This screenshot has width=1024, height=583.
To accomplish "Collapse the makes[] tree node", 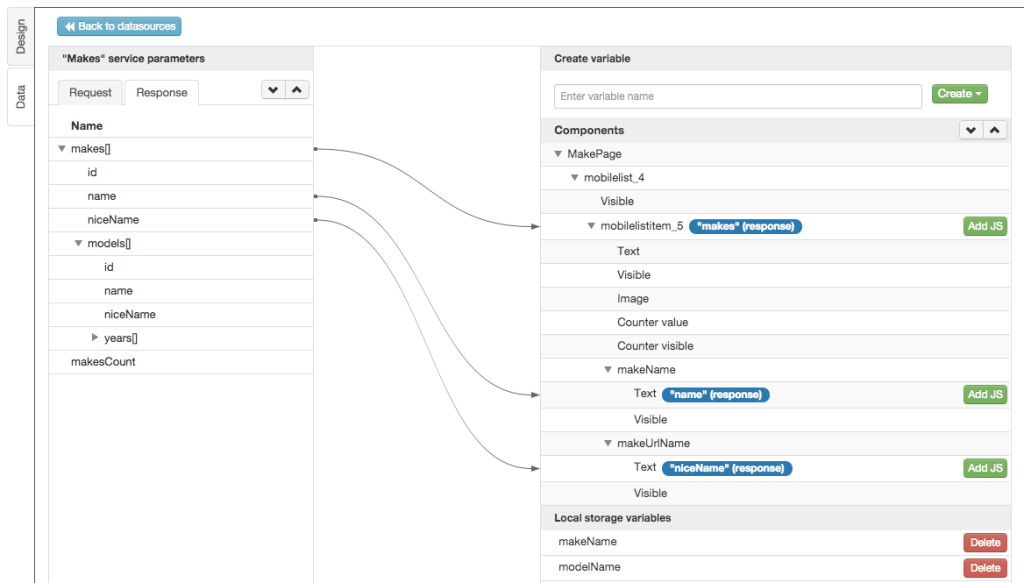I will point(62,149).
